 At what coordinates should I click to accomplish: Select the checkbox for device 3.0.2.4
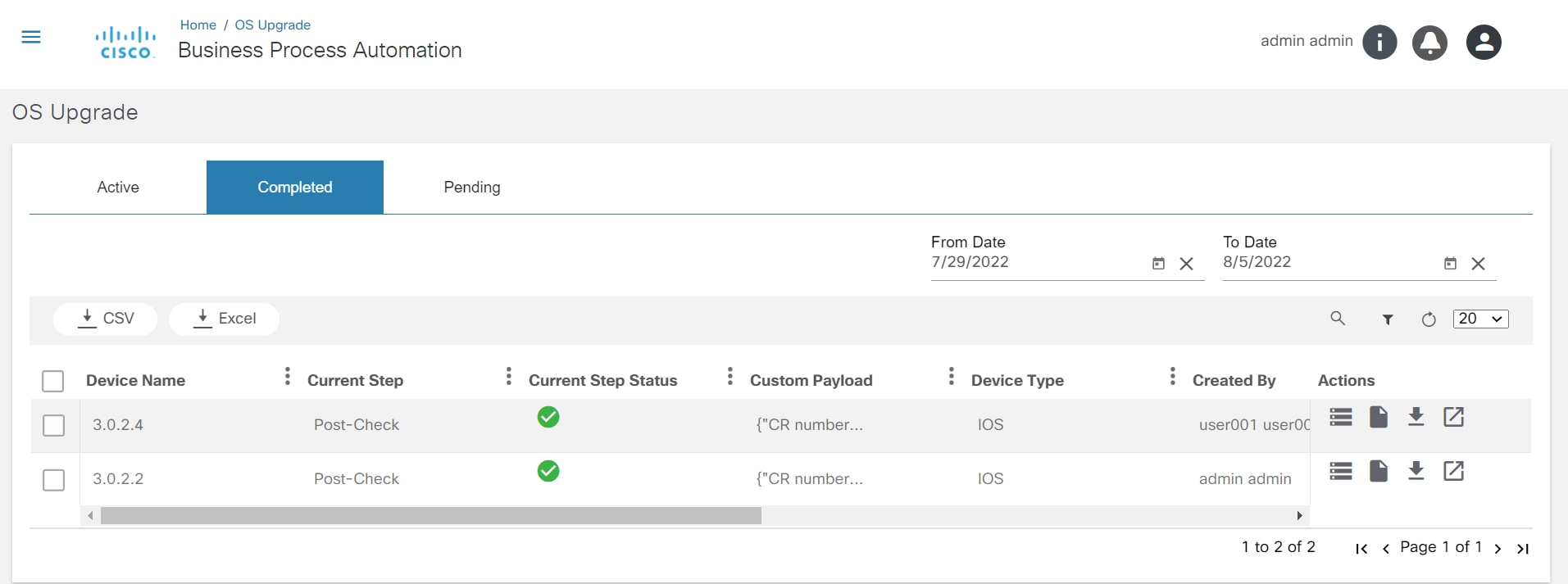click(53, 425)
